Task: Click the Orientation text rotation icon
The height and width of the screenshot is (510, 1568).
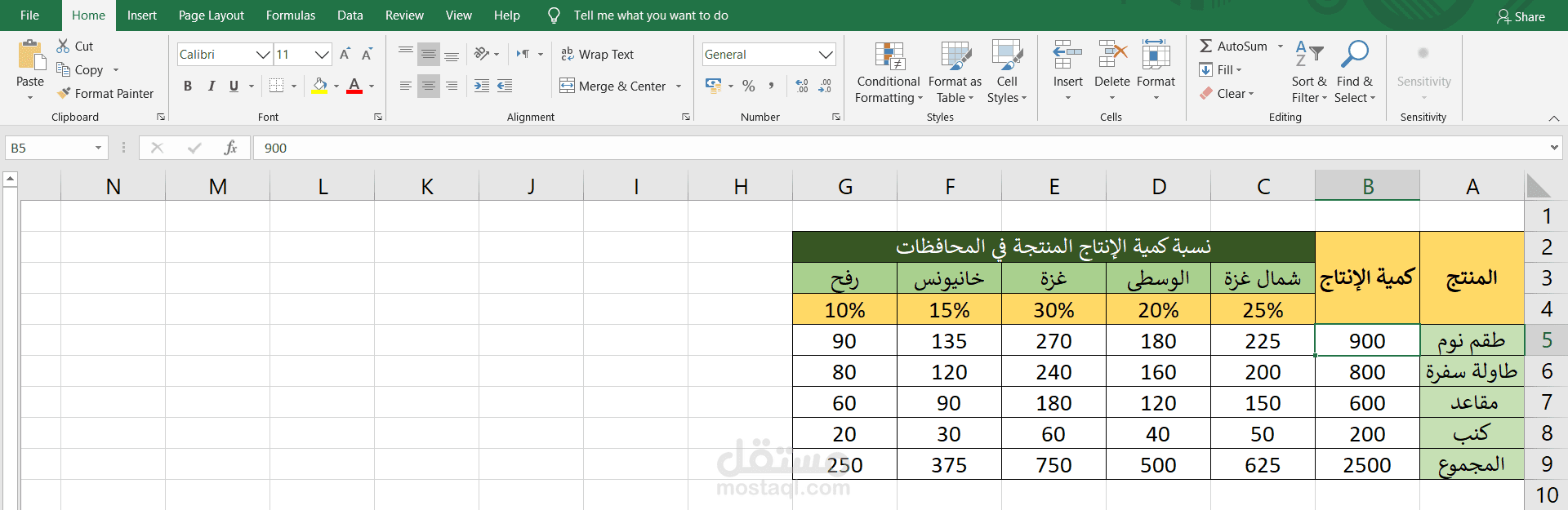Action: (482, 54)
